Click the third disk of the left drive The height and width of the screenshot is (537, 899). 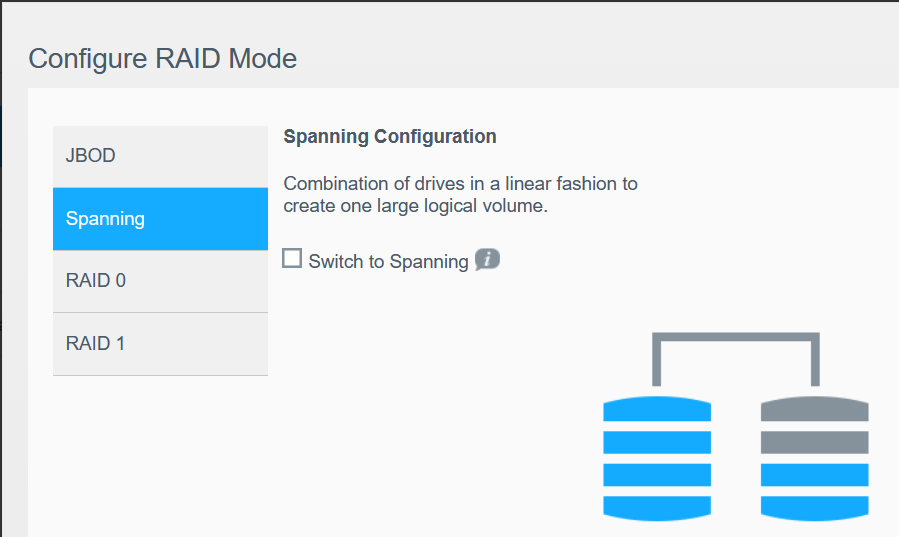(657, 474)
